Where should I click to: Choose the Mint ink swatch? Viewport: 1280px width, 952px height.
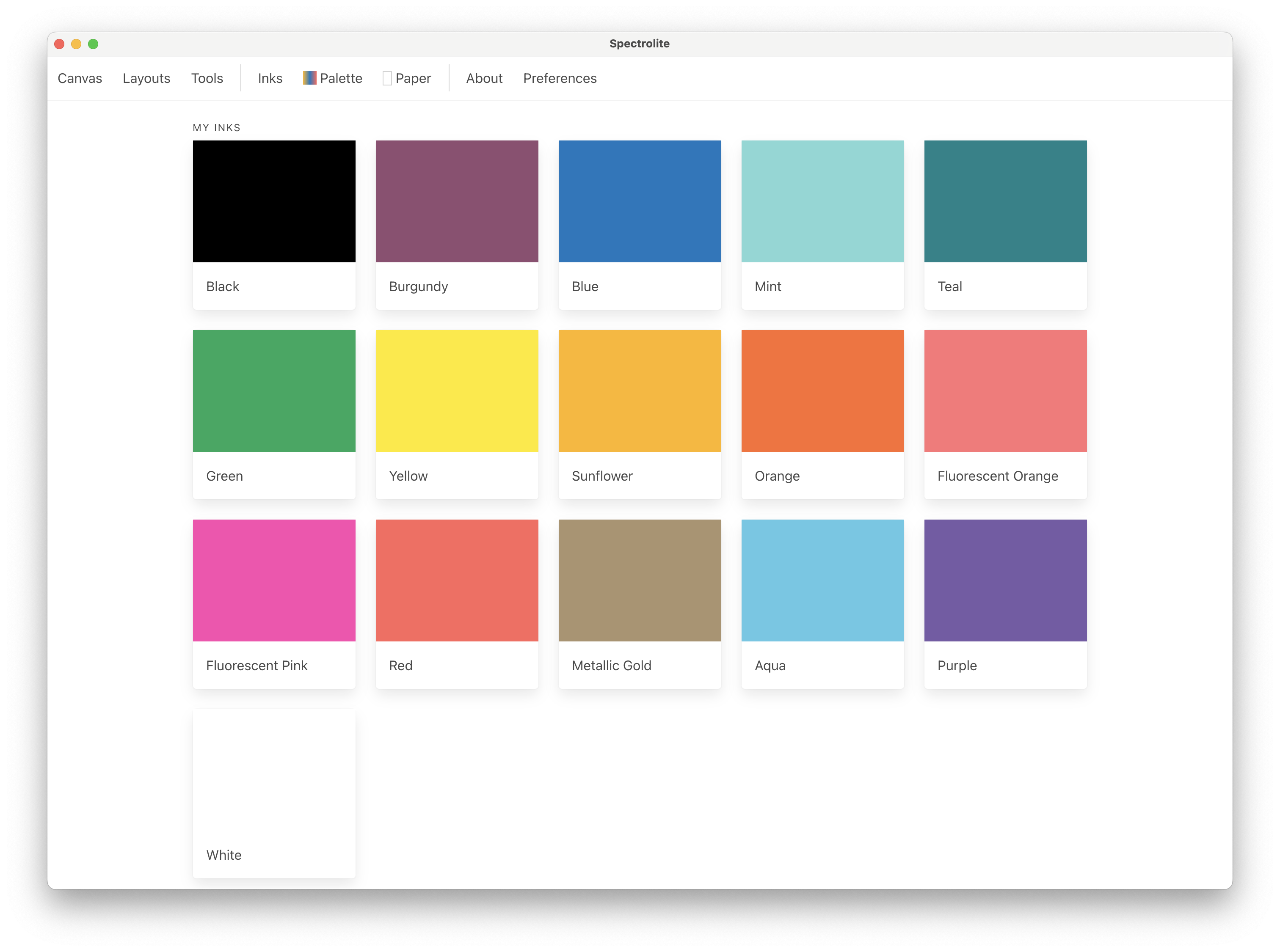(x=822, y=202)
